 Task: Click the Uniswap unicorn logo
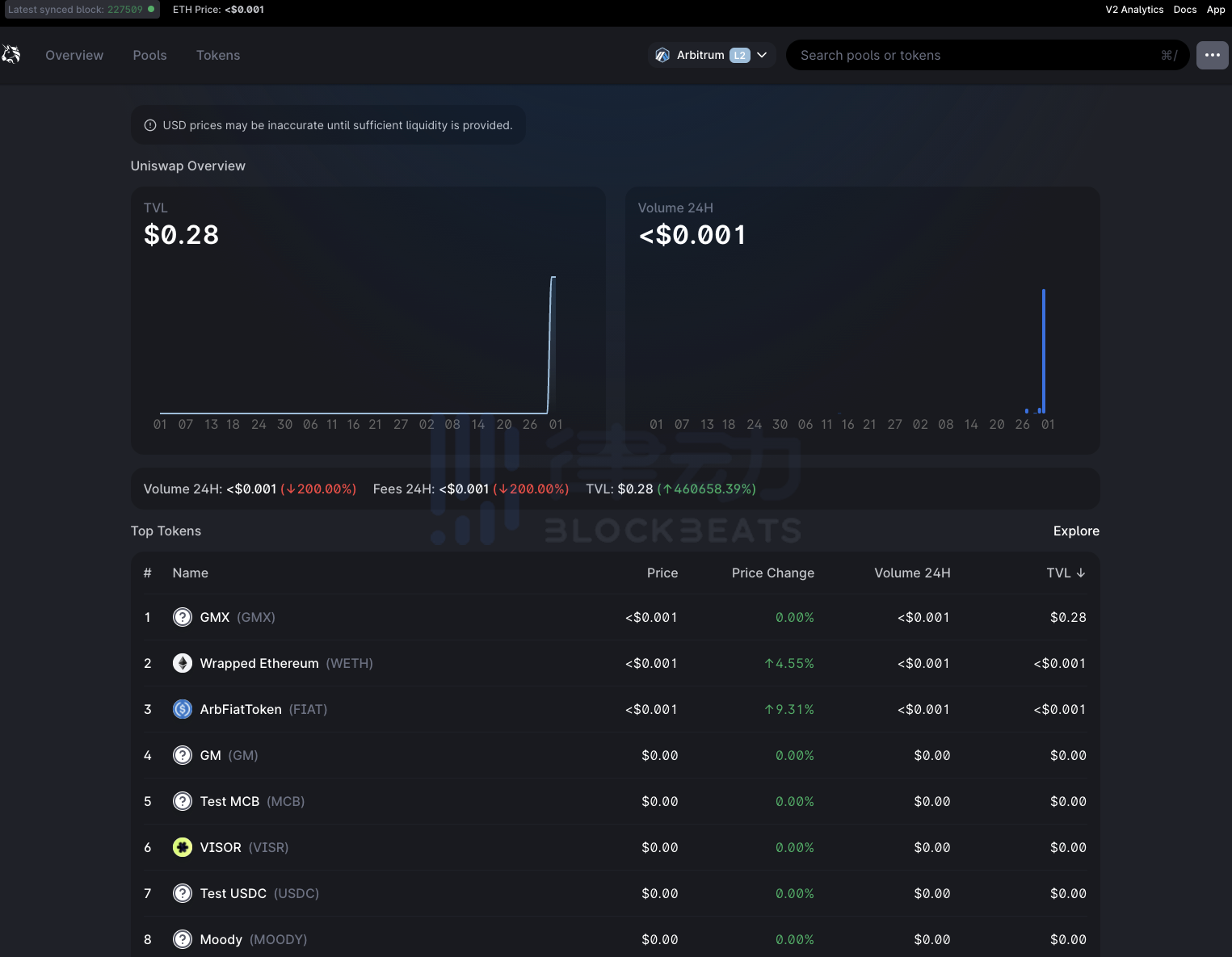pos(11,55)
